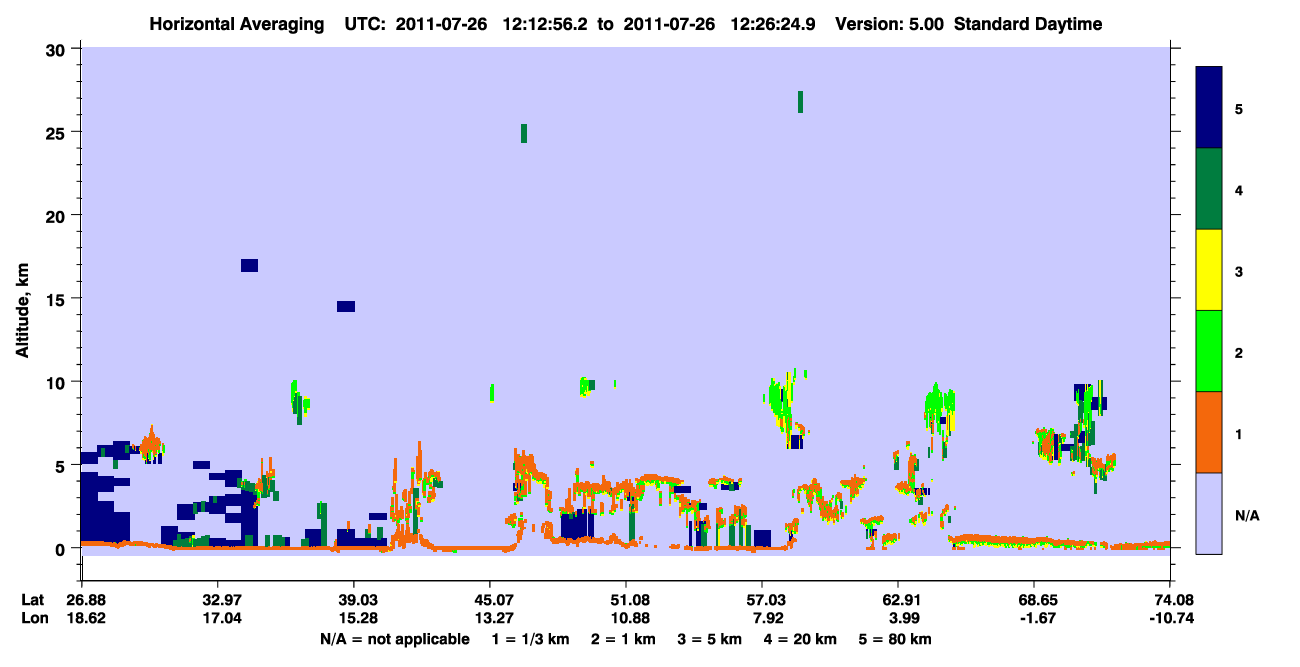This screenshot has height=667, width=1300.
Task: Click the lavender N/A colorbar segment
Action: tap(1209, 513)
